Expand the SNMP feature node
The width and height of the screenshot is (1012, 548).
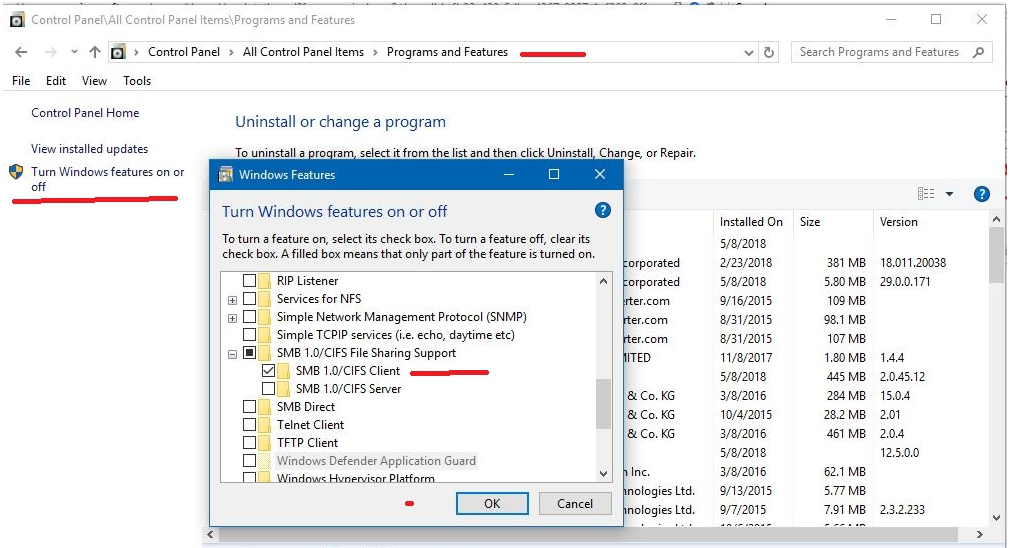pos(232,318)
